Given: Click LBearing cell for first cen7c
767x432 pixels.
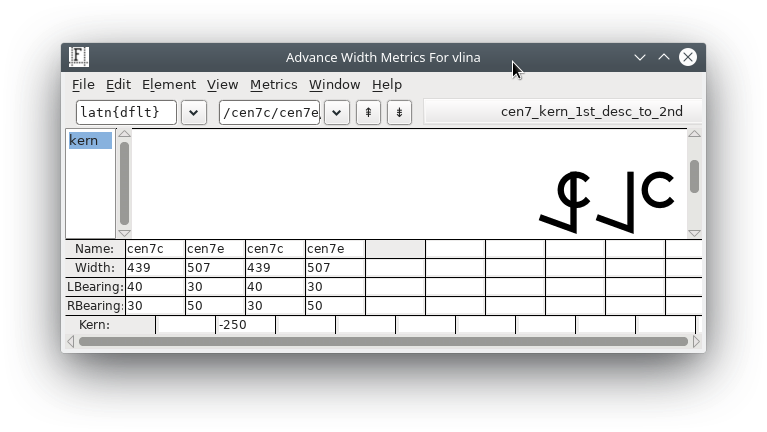Looking at the screenshot, I should 155,287.
